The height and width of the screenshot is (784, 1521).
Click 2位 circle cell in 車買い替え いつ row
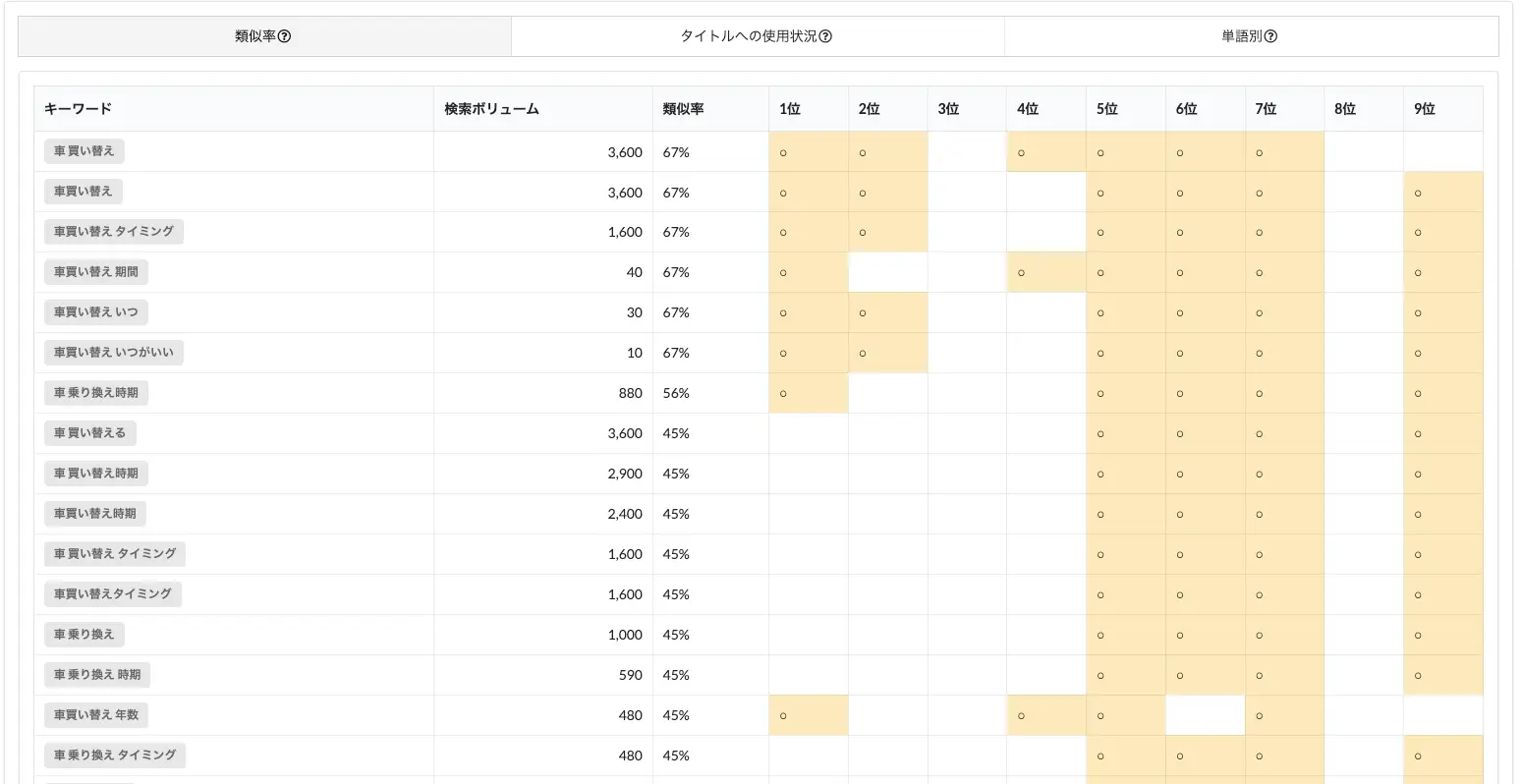coord(863,312)
